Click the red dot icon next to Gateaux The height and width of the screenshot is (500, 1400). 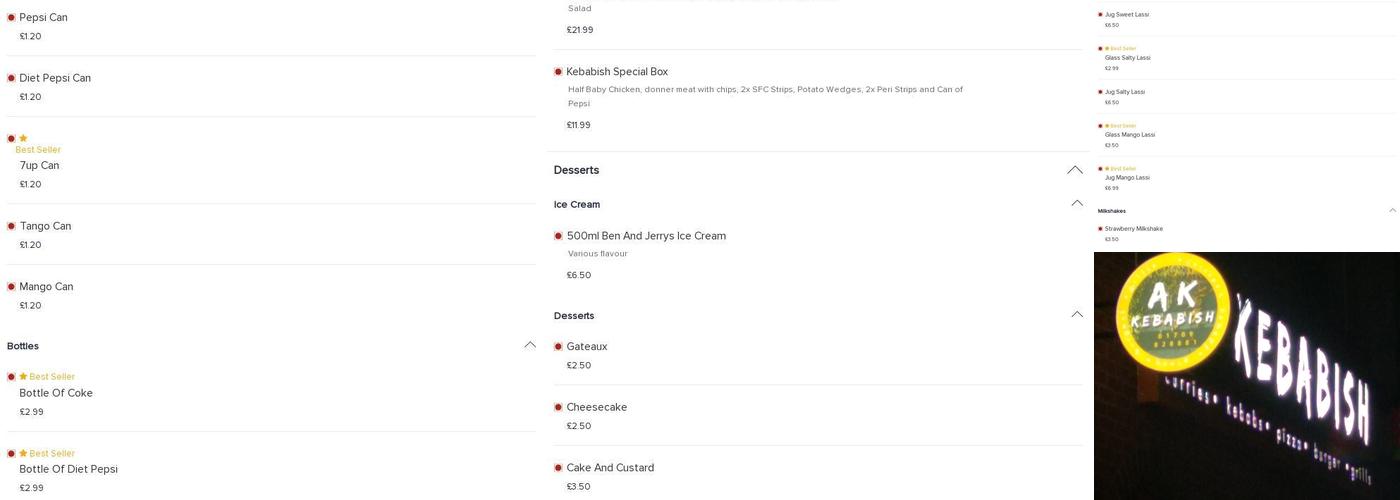[x=558, y=347]
